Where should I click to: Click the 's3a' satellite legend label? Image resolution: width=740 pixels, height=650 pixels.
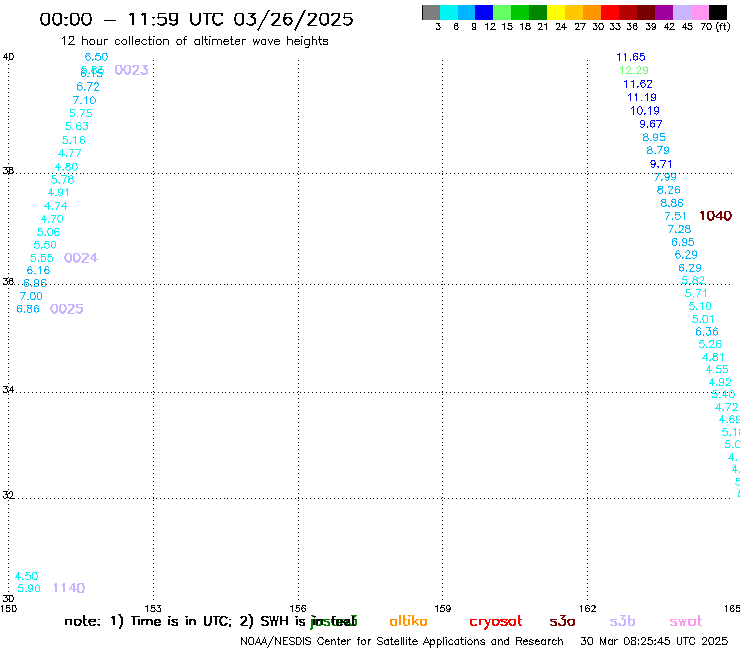coord(562,622)
